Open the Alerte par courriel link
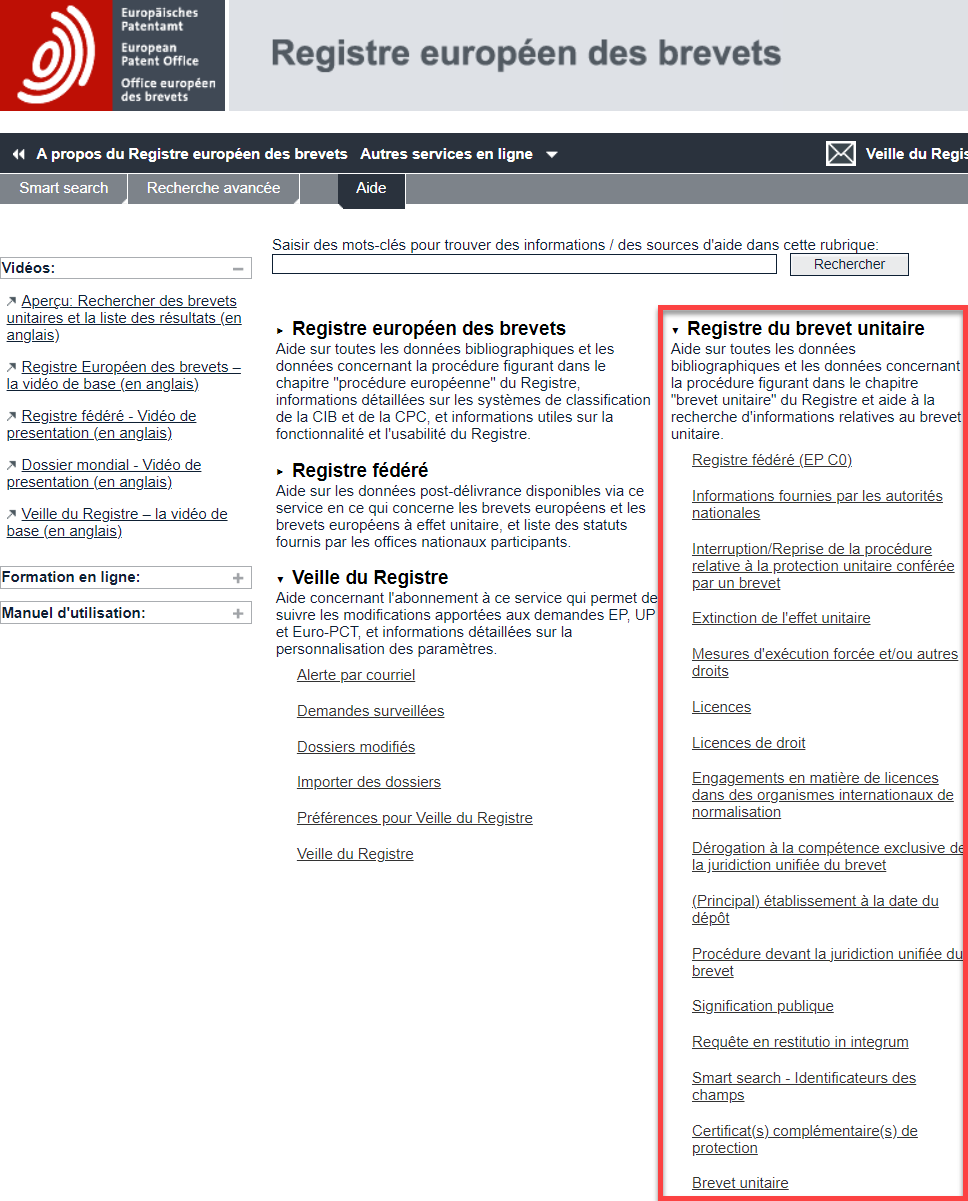The image size is (968, 1201). tap(356, 675)
